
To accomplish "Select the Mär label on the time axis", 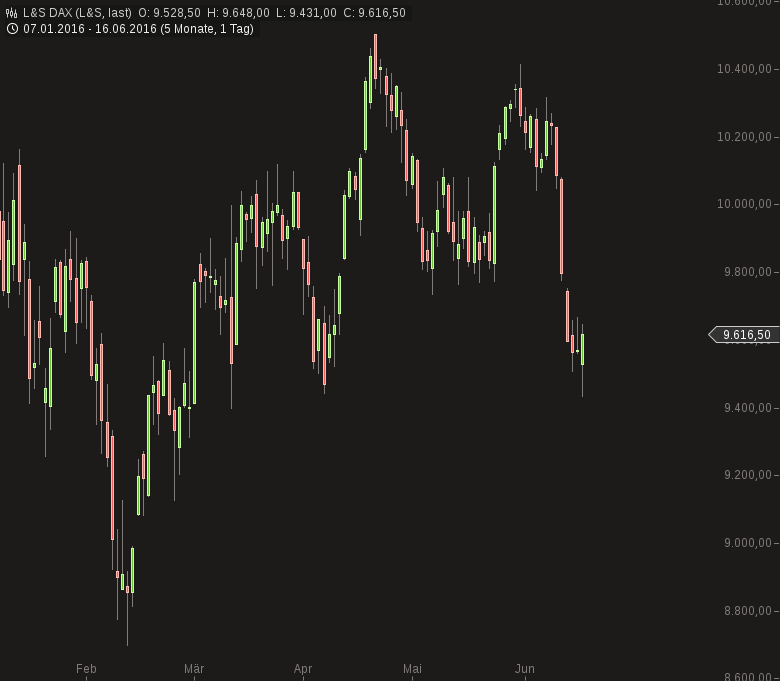I will pyautogui.click(x=194, y=669).
